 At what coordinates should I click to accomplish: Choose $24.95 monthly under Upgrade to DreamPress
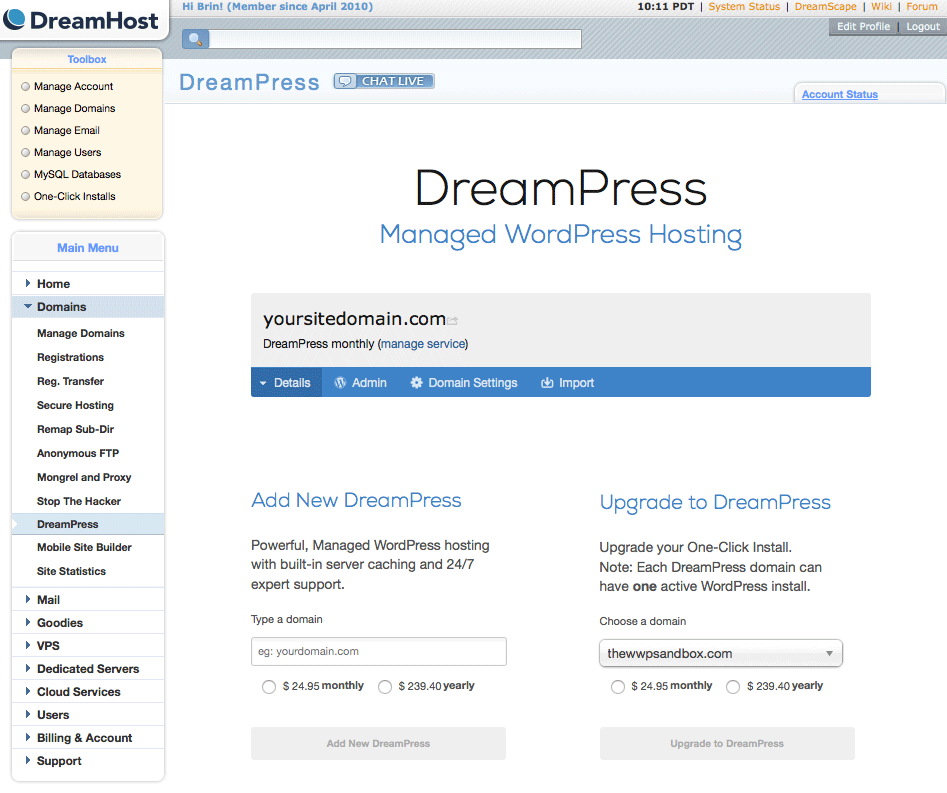(x=617, y=687)
